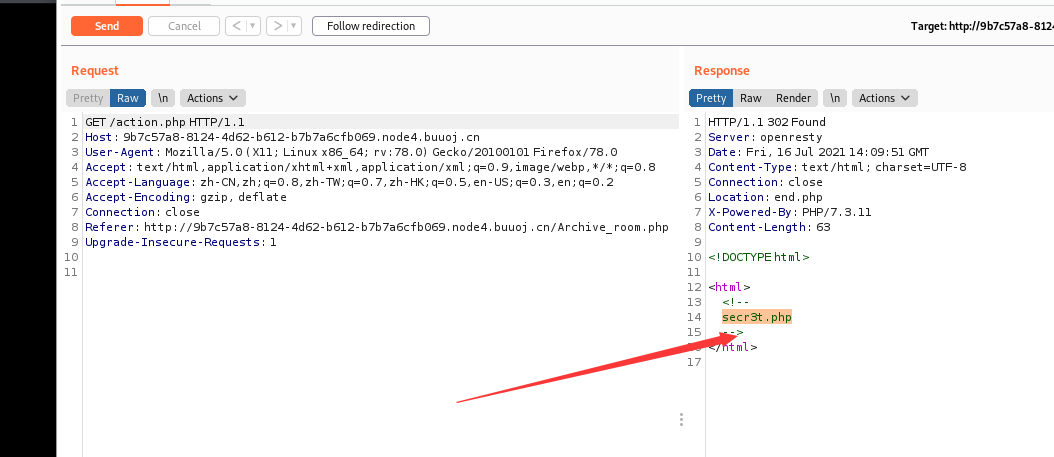The width and height of the screenshot is (1054, 457).
Task: Go forward with the history right arrow
Action: point(276,26)
